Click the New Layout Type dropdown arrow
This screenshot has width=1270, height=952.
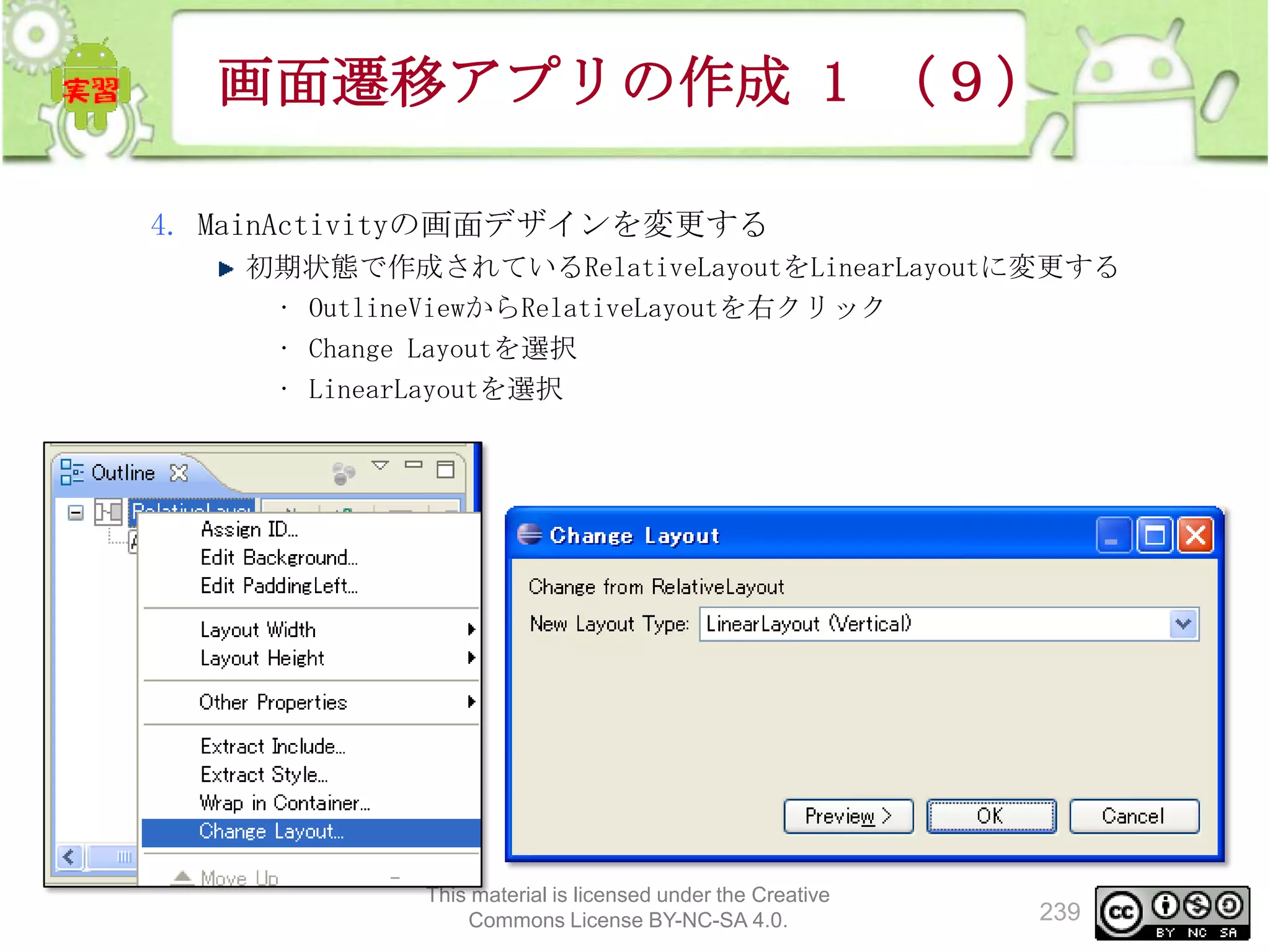(1183, 624)
